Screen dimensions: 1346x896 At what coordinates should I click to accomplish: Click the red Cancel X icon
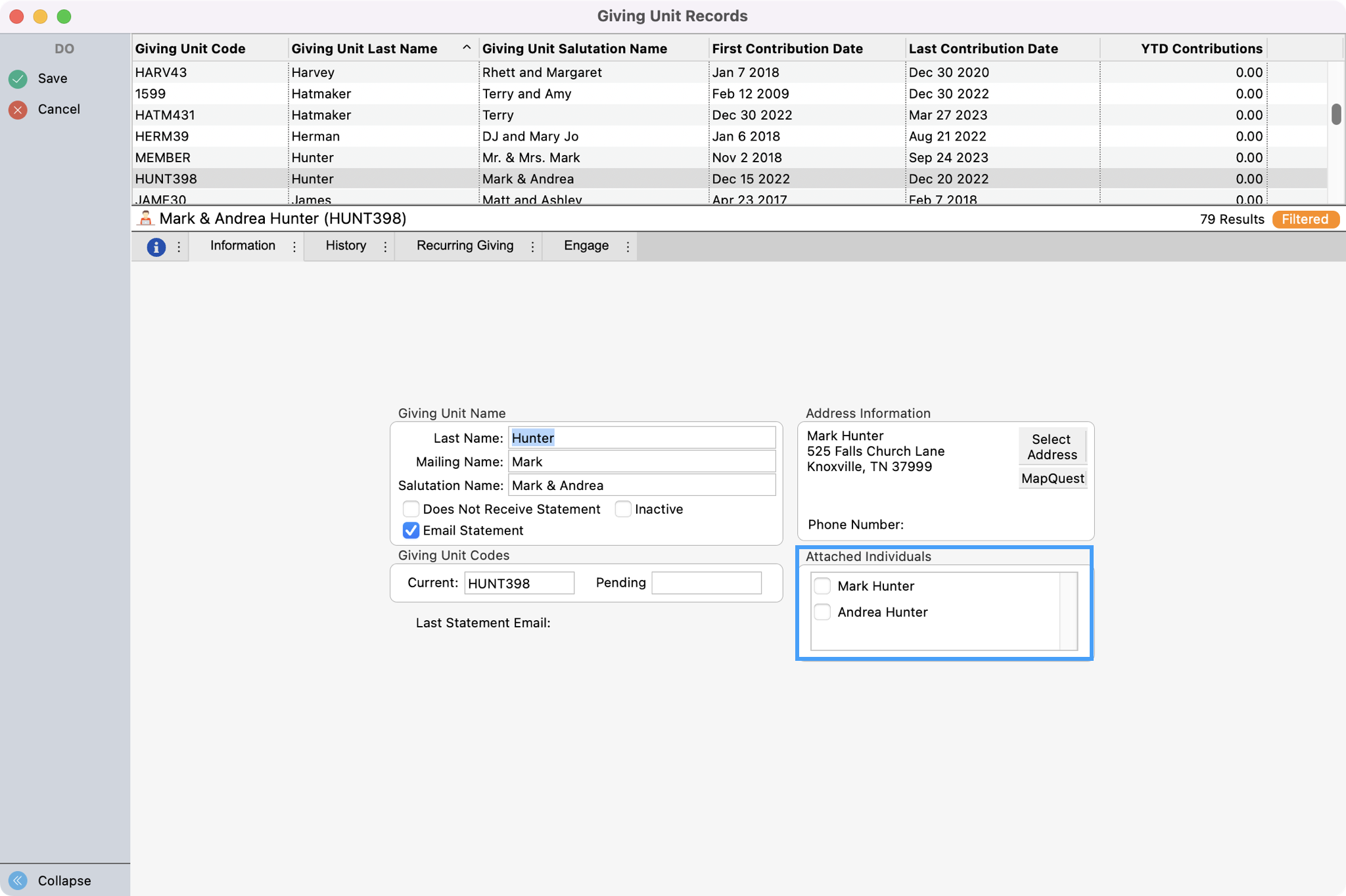point(18,110)
